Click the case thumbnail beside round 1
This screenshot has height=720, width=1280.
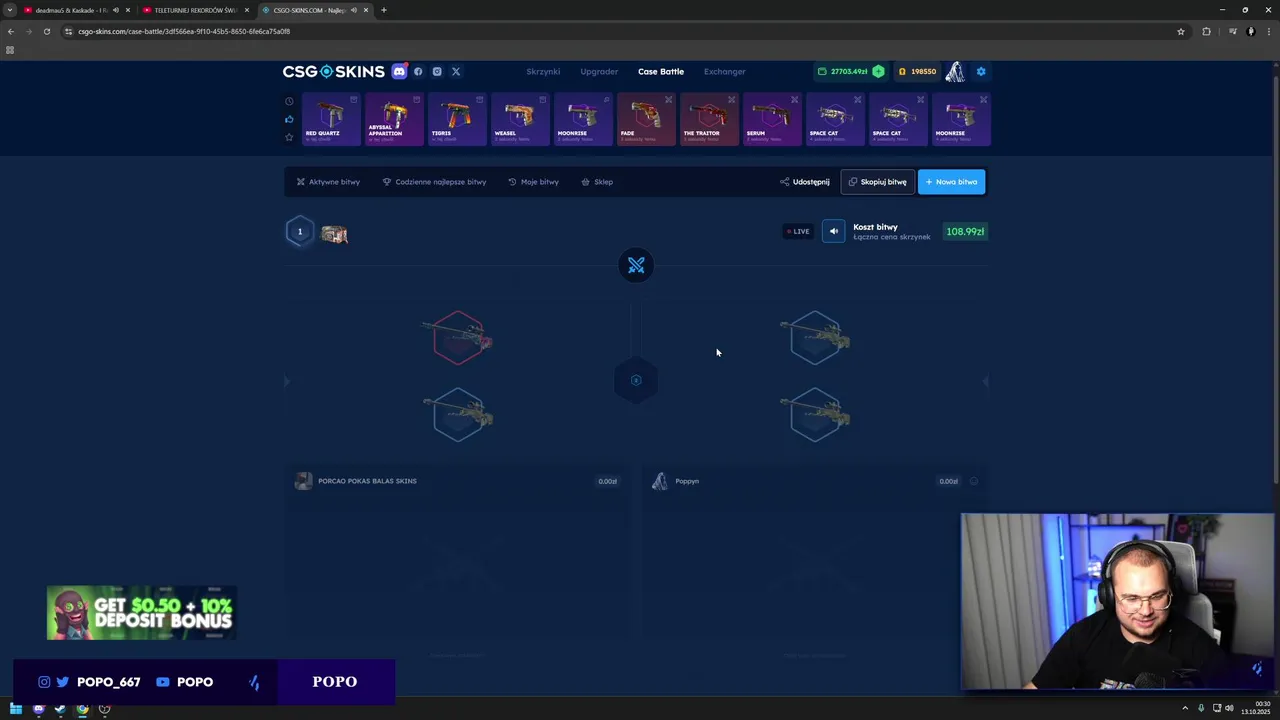334,234
